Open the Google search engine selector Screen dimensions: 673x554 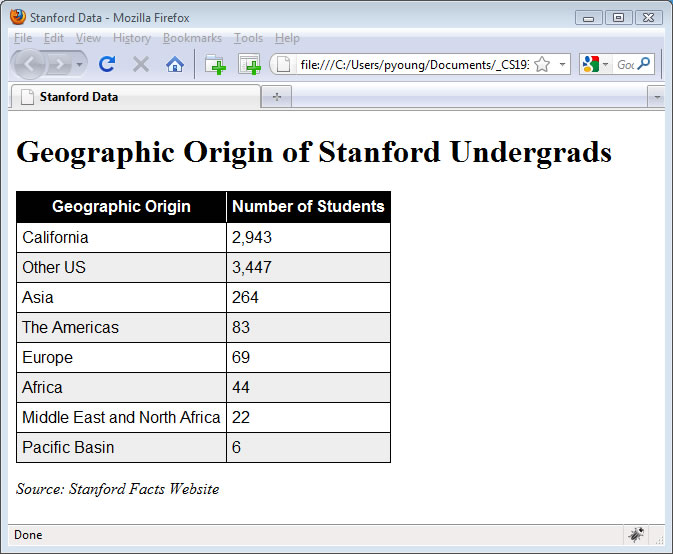tap(595, 65)
